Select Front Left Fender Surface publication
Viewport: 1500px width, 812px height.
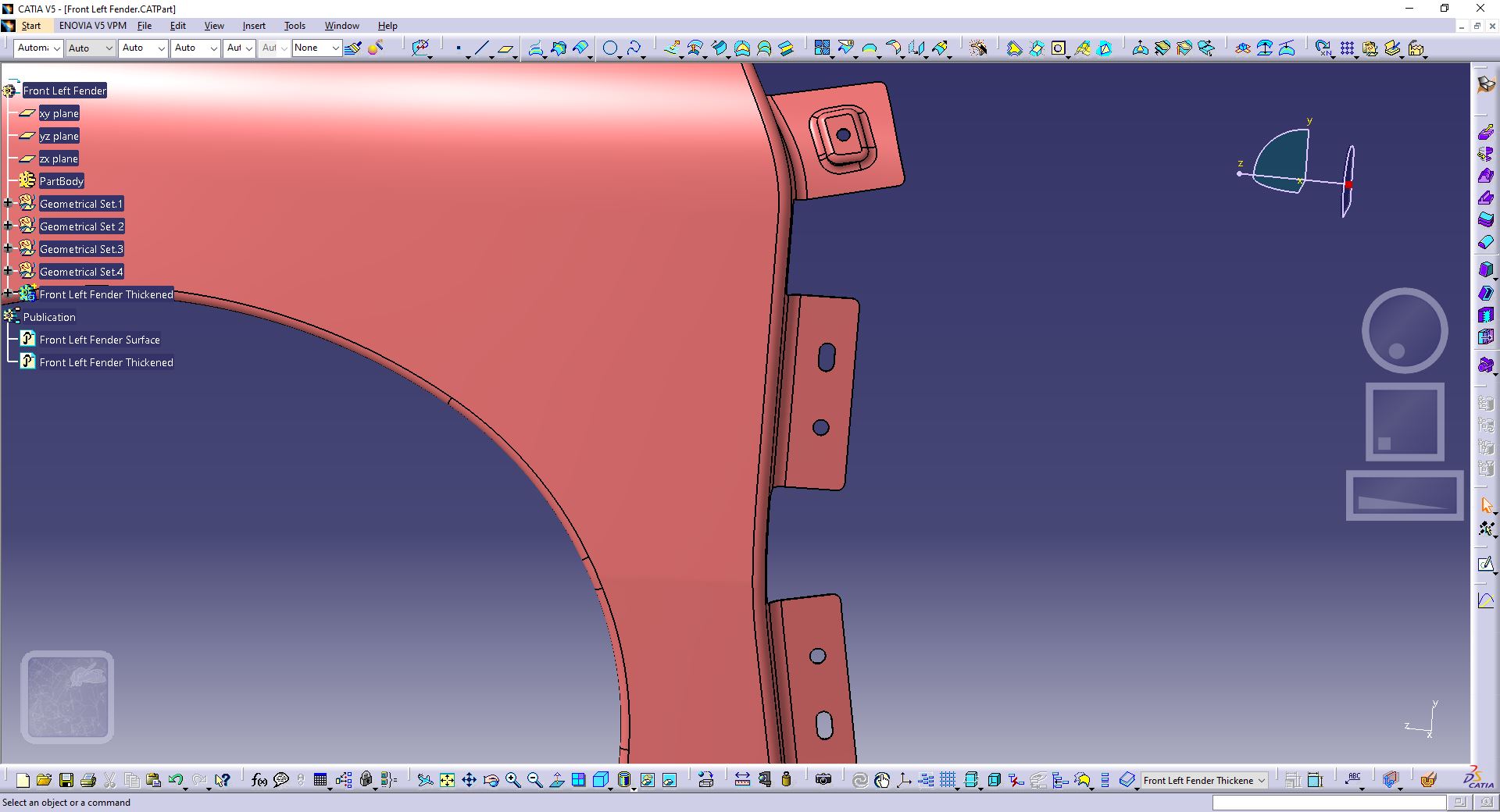pos(99,340)
